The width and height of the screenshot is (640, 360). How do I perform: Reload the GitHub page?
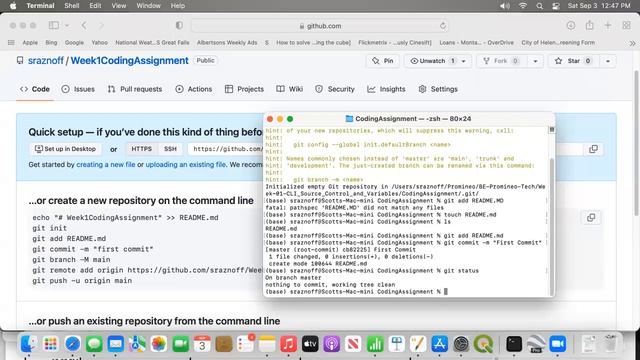click(x=443, y=26)
